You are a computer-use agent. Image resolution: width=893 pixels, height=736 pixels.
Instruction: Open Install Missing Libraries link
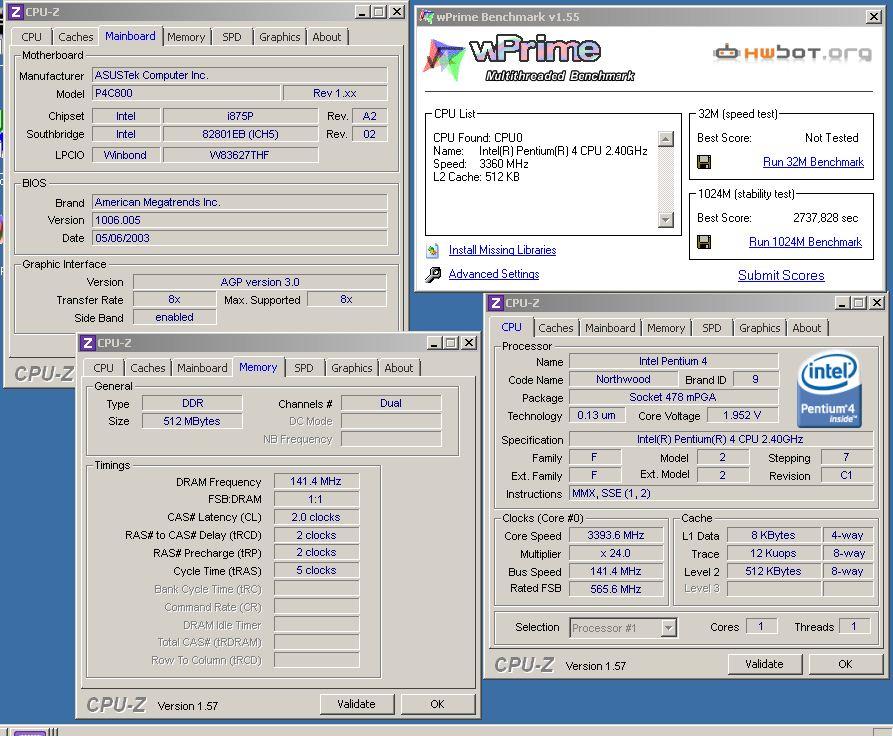[502, 250]
